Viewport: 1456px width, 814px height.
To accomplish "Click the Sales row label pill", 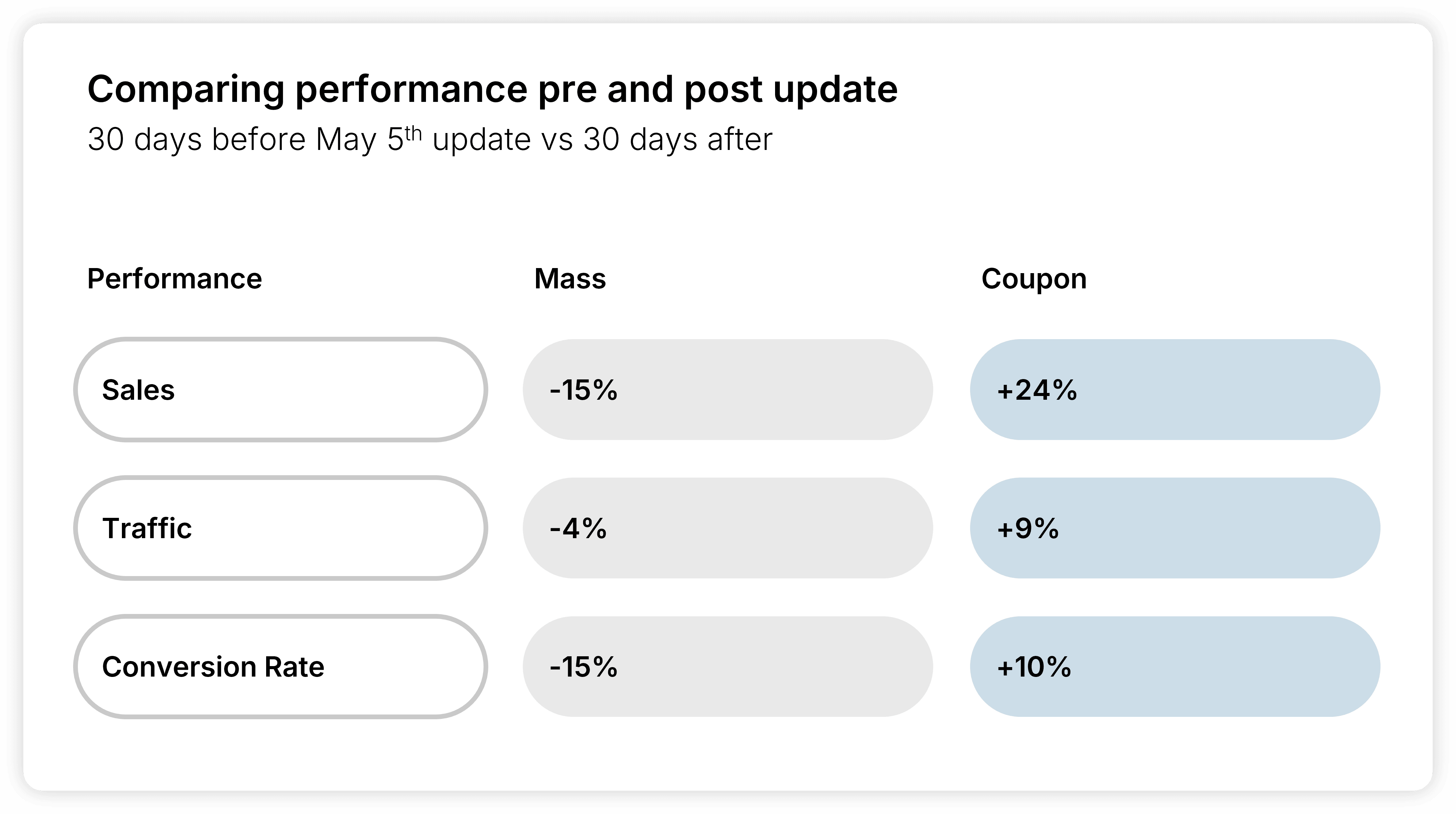I will point(280,390).
